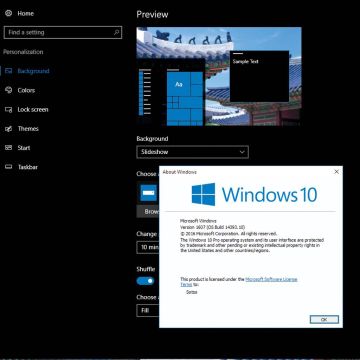Click the Themes brush icon
Screen dimensions: 360x360
coord(9,129)
